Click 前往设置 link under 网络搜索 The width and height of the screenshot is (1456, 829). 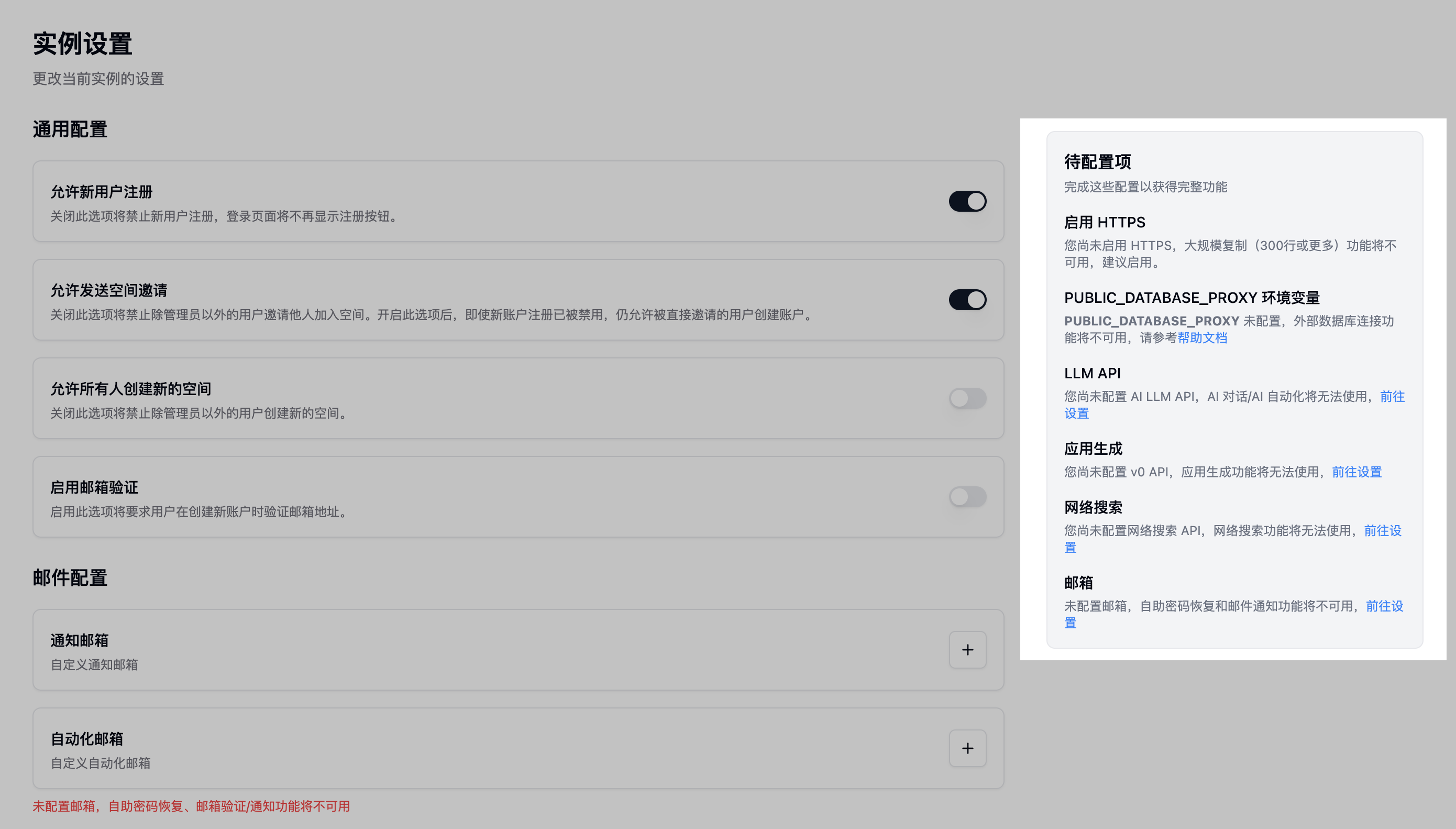(1382, 531)
